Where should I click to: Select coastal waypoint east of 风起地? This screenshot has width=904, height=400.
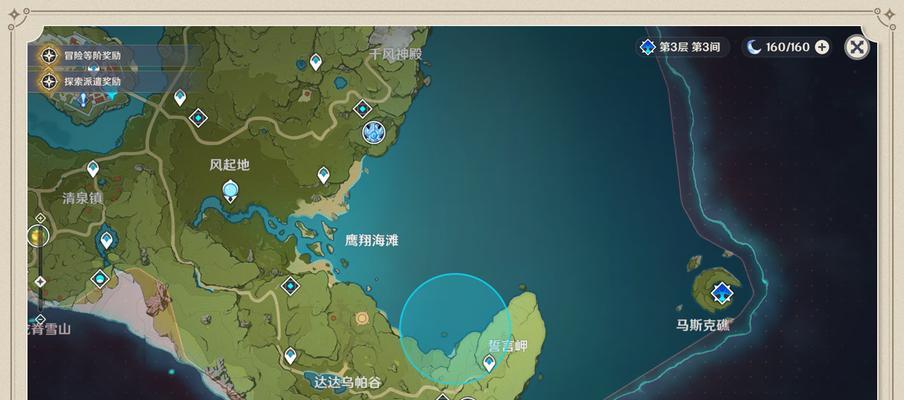[323, 175]
